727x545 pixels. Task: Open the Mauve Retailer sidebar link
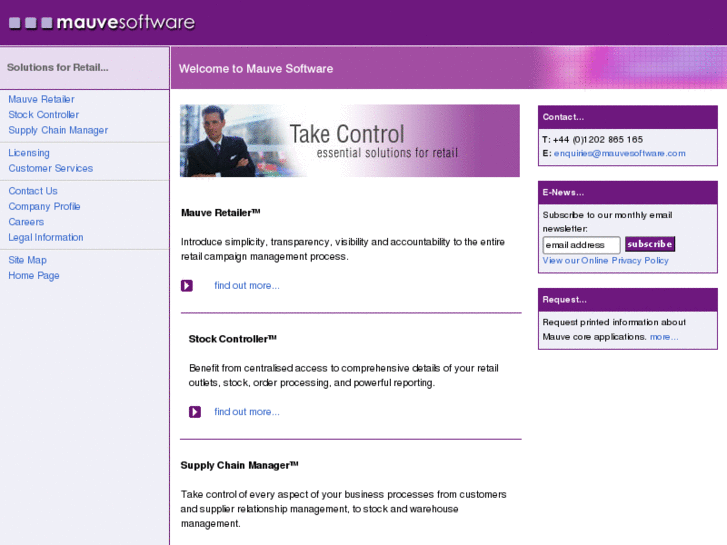pos(41,99)
